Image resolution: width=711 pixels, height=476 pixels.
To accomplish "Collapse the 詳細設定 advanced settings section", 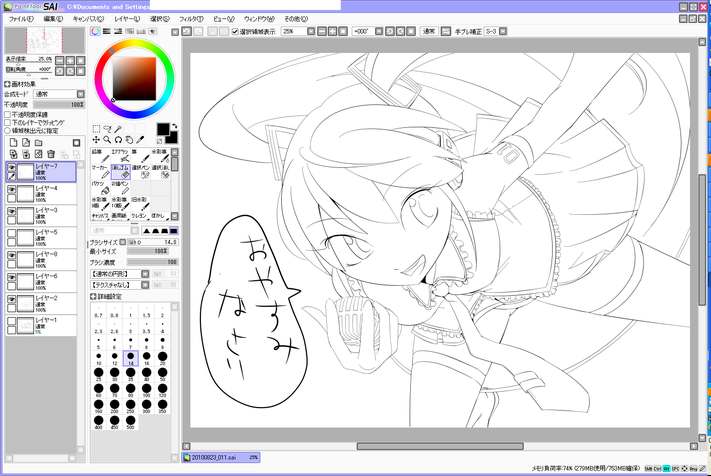I will (93, 296).
